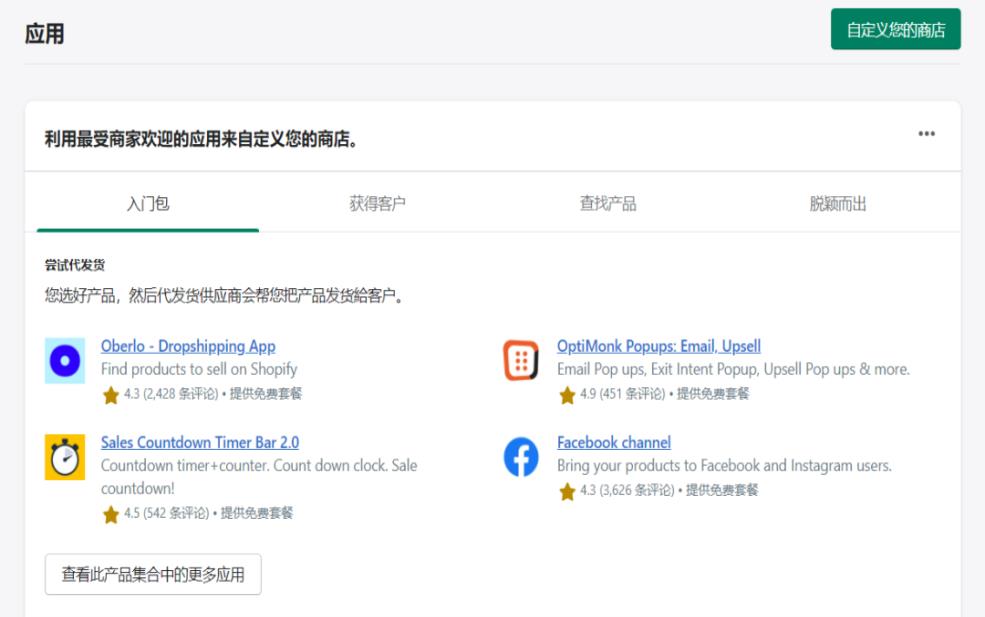Click the '4.5 (542 条评论)' rating text
Image resolution: width=985 pixels, height=617 pixels.
[166, 513]
